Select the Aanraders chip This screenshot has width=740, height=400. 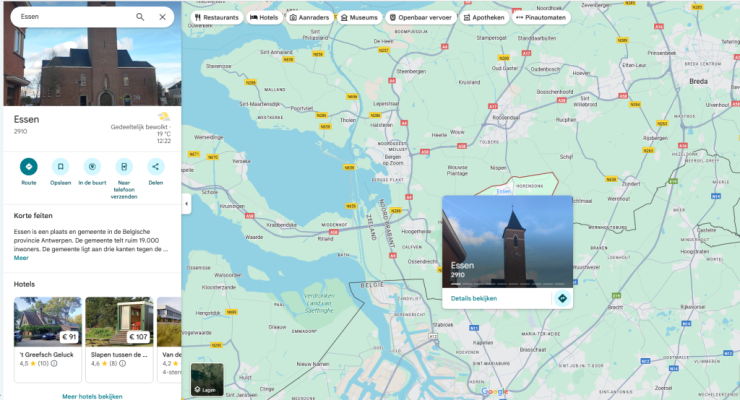pos(309,17)
